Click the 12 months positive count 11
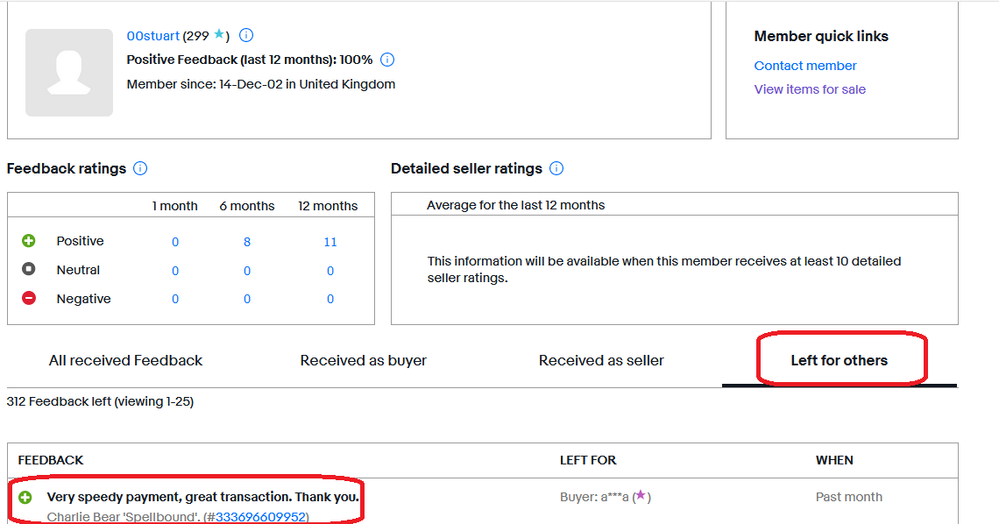This screenshot has width=999, height=524. pos(330,242)
